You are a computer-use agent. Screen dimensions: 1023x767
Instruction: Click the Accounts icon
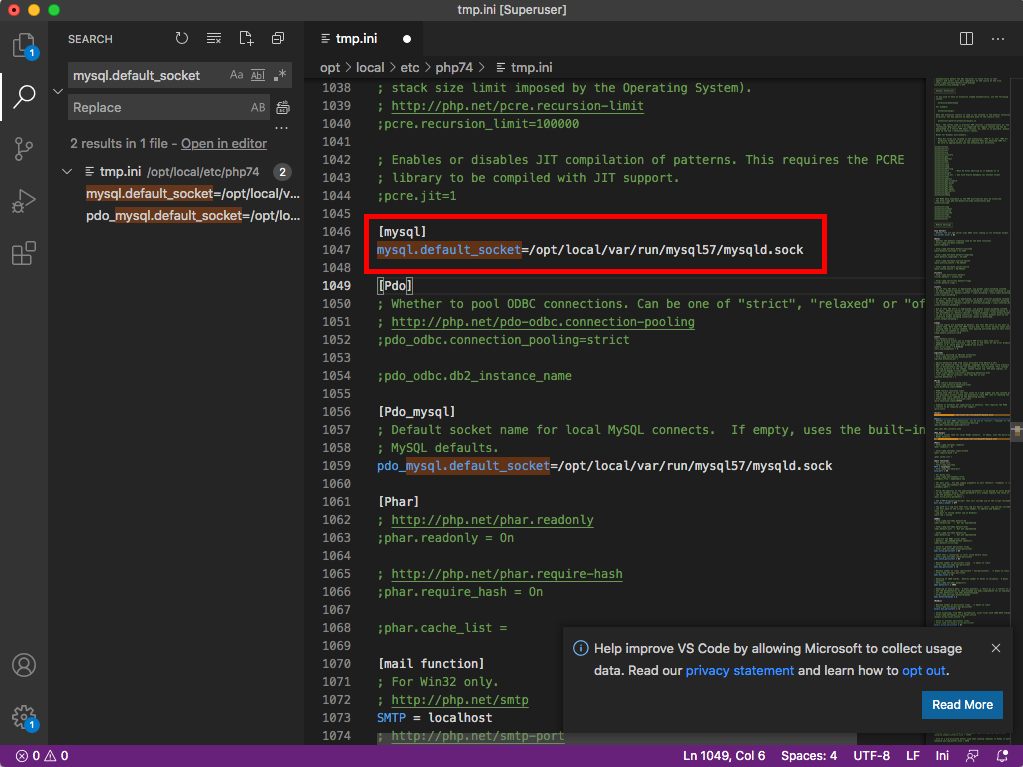[x=24, y=665]
